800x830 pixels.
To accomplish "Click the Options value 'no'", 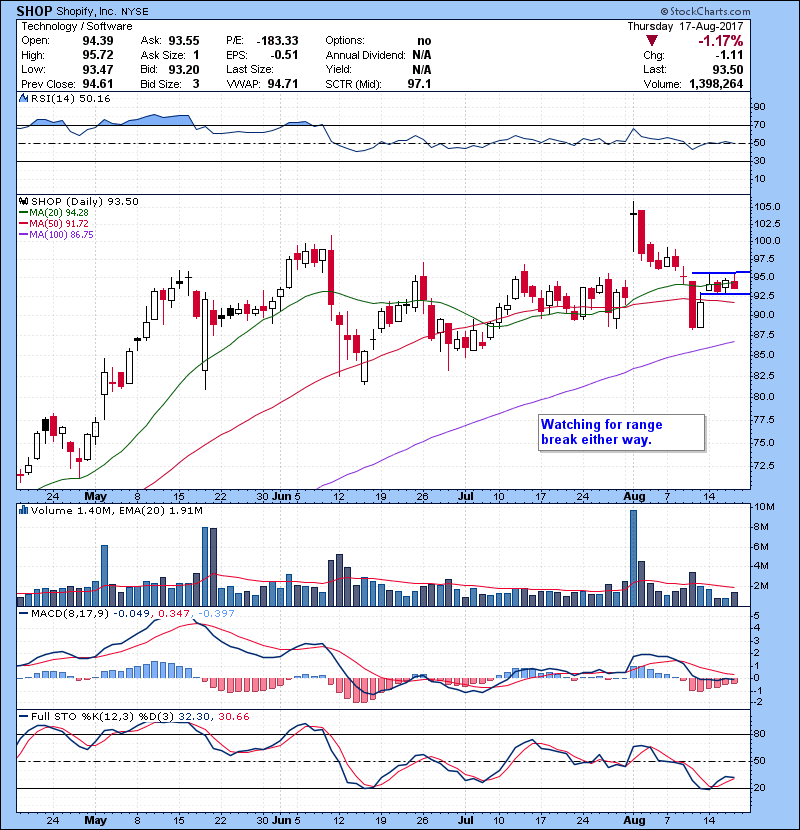I will (x=424, y=41).
